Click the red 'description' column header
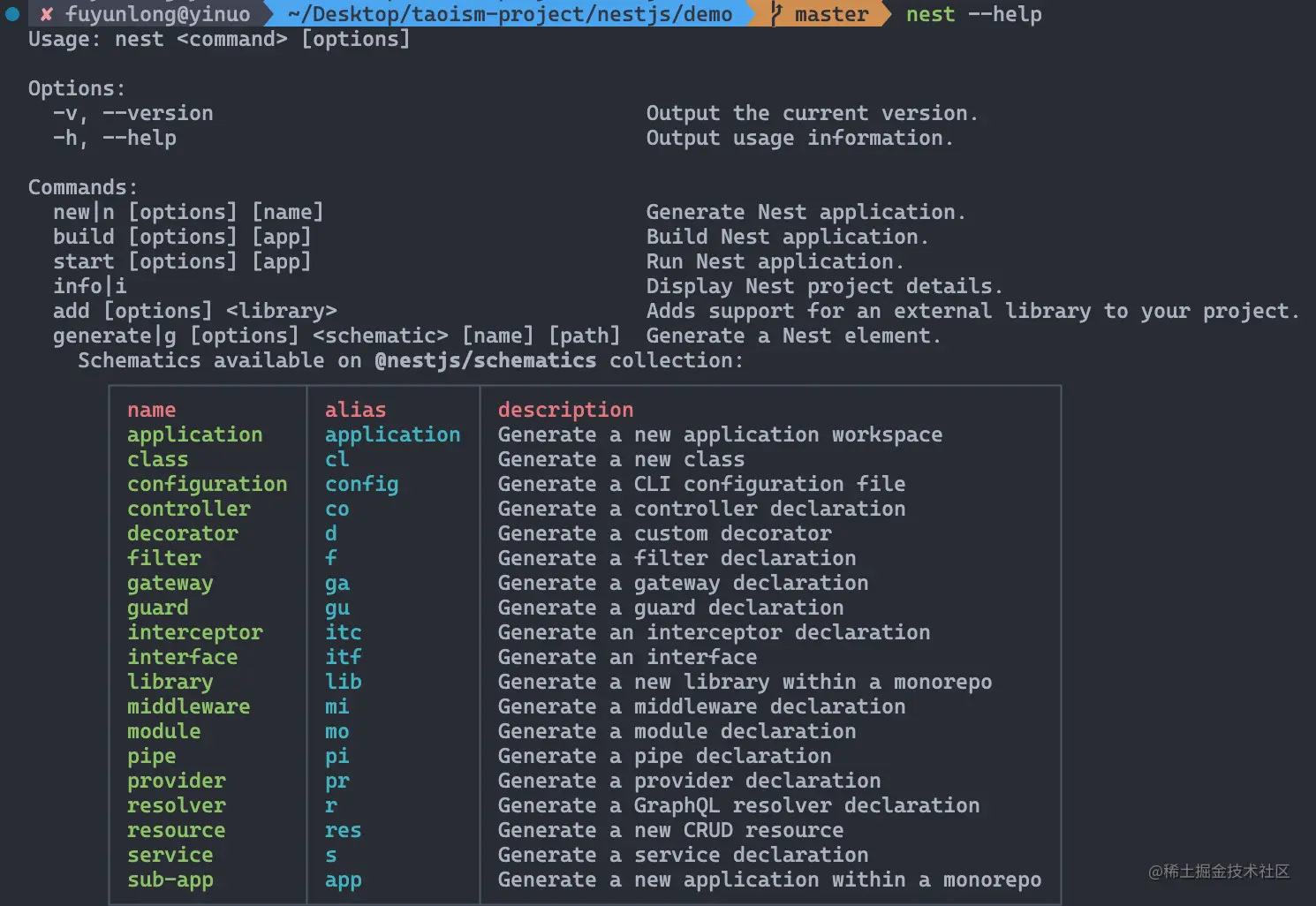Image resolution: width=1316 pixels, height=906 pixels. click(565, 410)
